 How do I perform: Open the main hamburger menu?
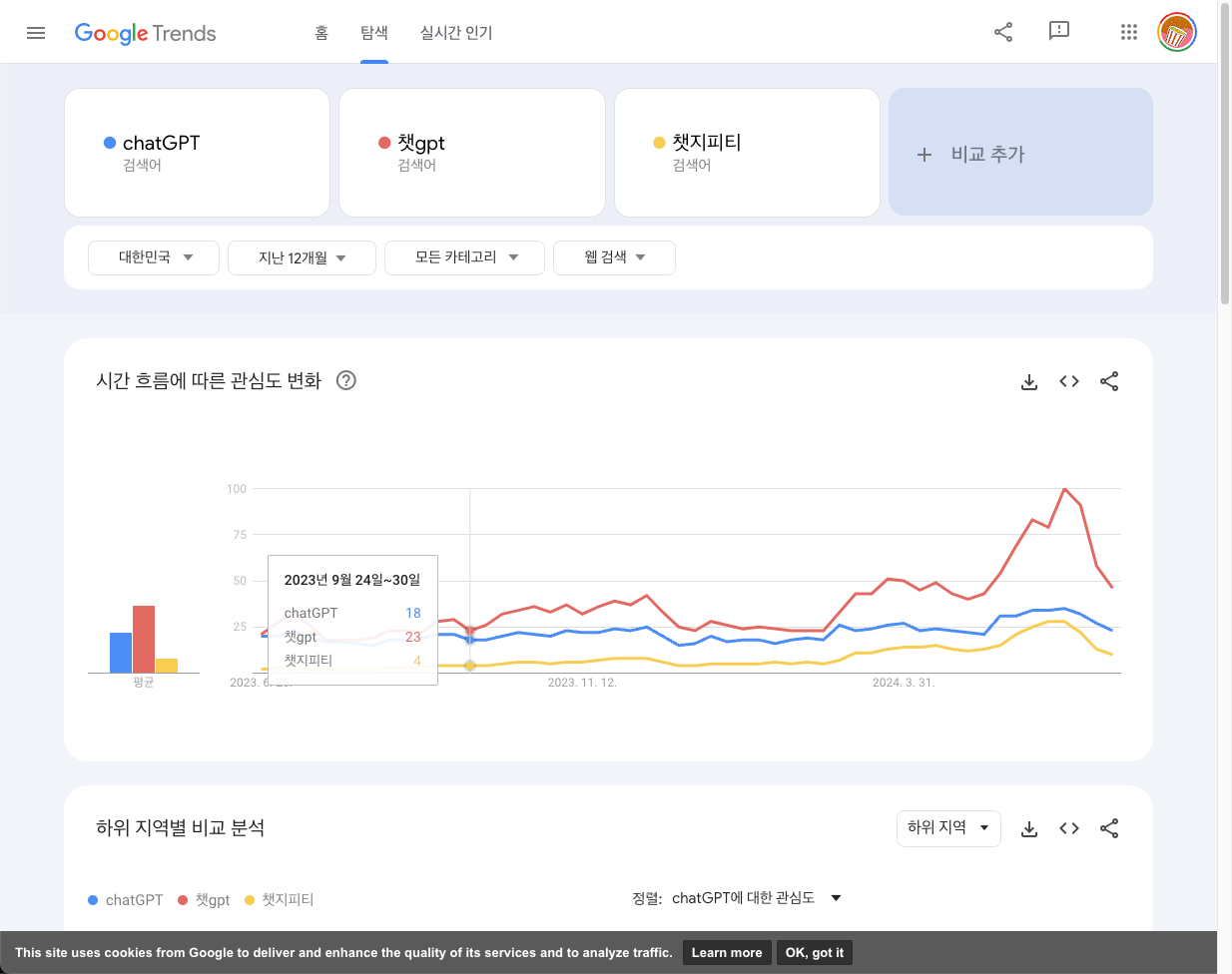pos(36,33)
